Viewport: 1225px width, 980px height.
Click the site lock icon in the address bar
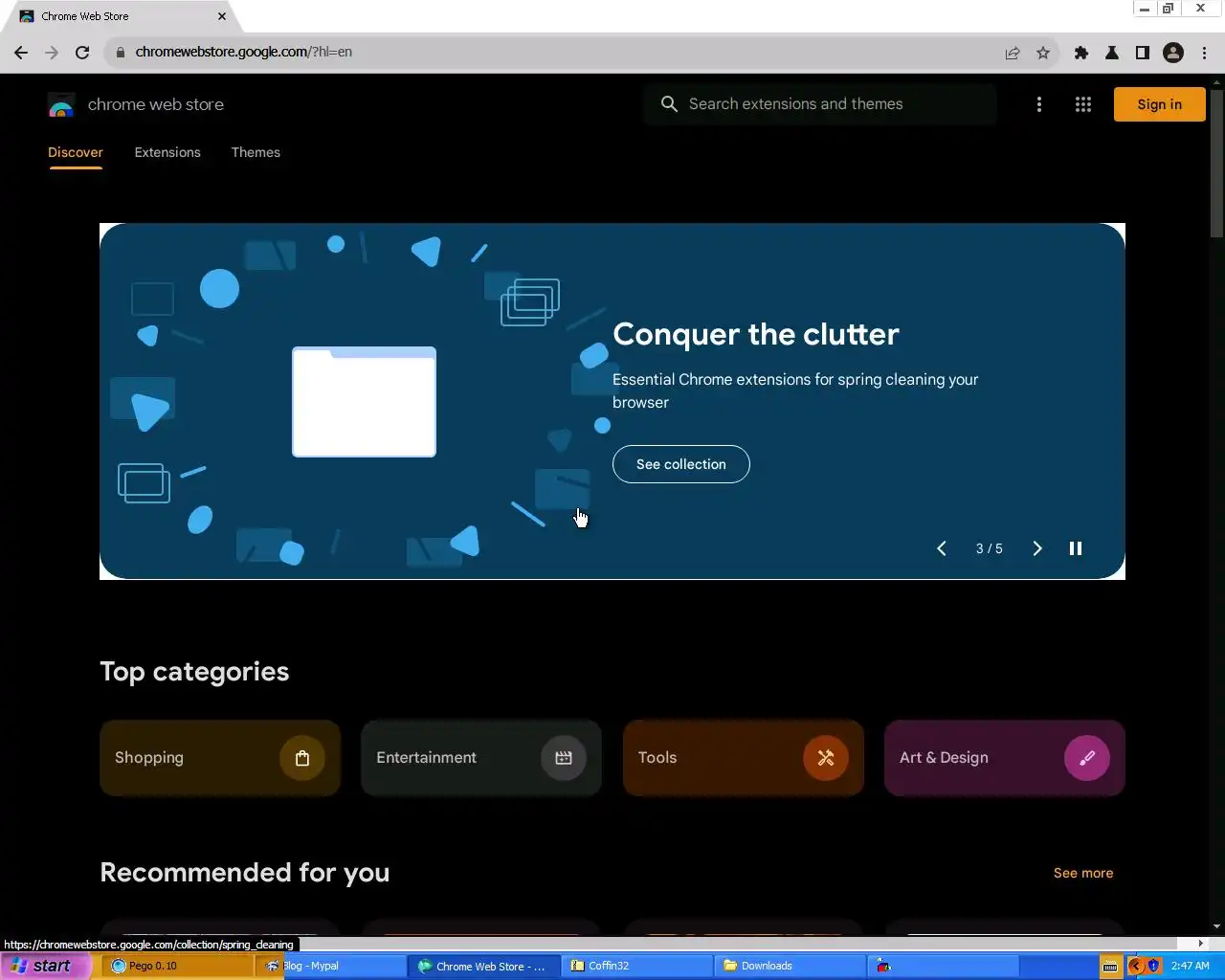point(120,53)
